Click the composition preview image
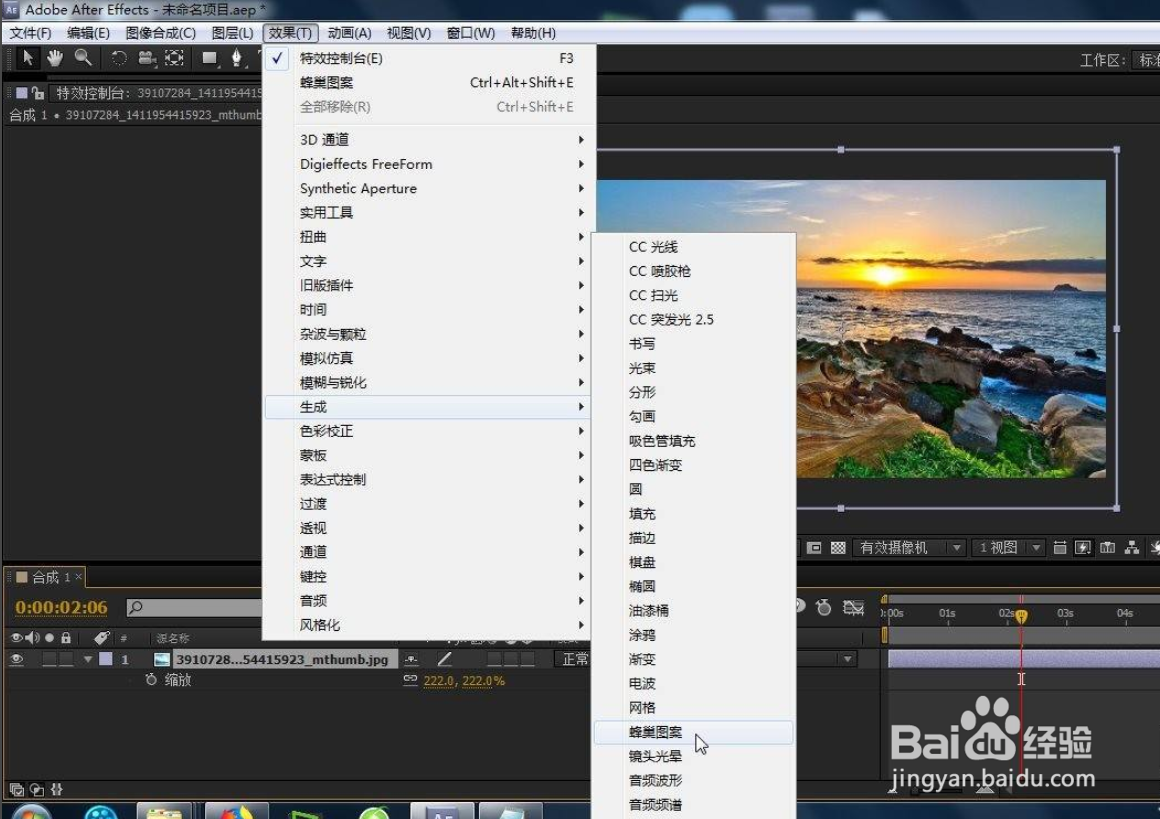Image resolution: width=1160 pixels, height=819 pixels. coord(951,328)
